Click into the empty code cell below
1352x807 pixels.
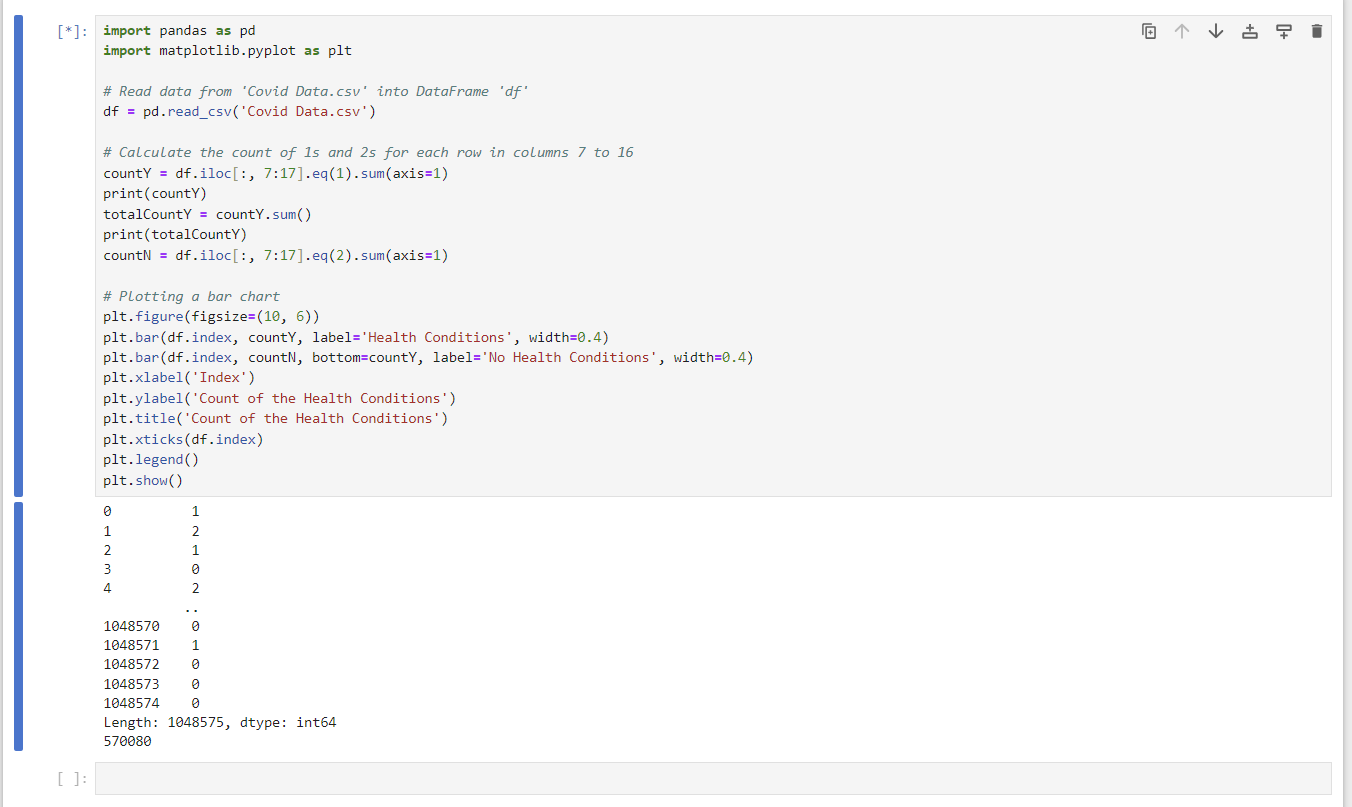[713, 778]
